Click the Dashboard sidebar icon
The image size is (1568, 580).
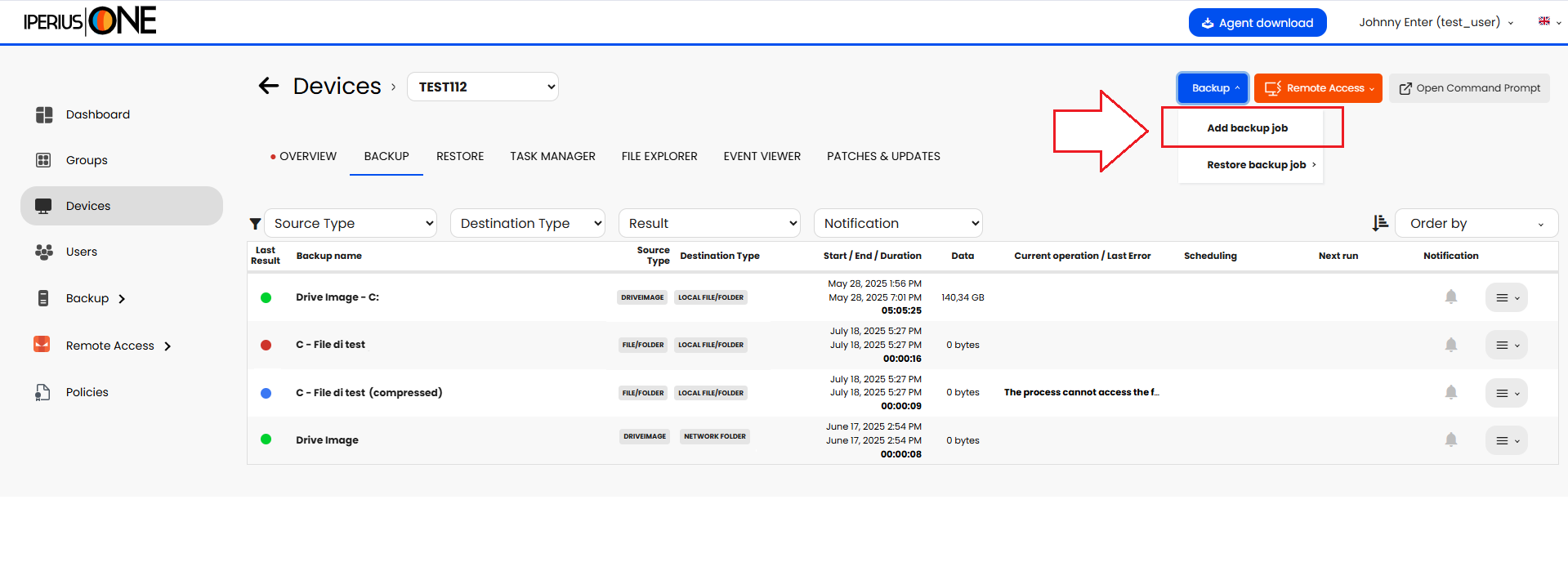44,115
